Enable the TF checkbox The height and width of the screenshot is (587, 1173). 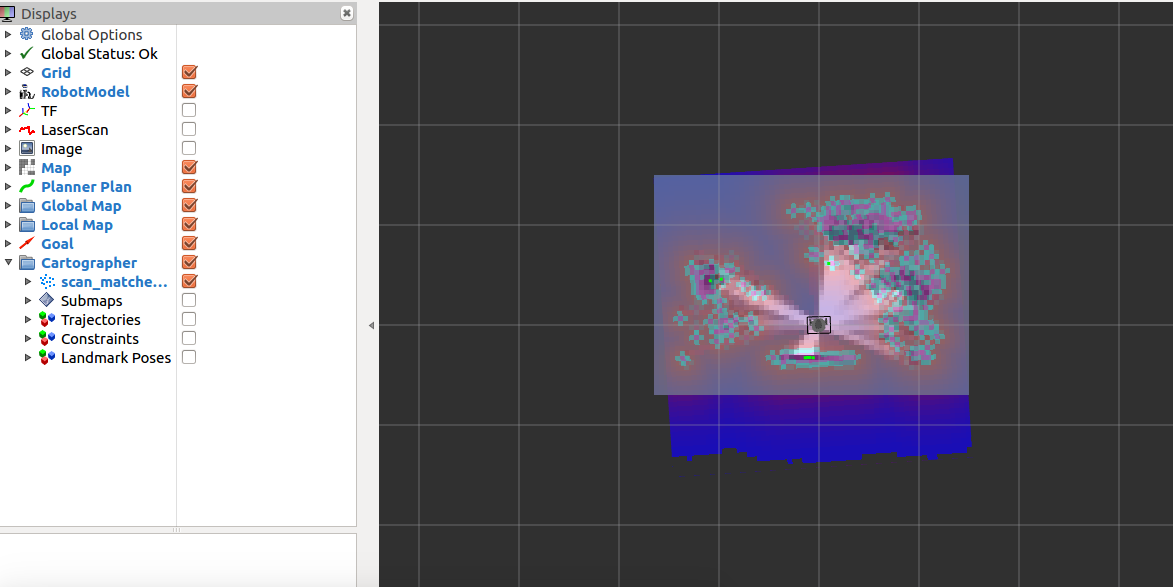coord(188,110)
